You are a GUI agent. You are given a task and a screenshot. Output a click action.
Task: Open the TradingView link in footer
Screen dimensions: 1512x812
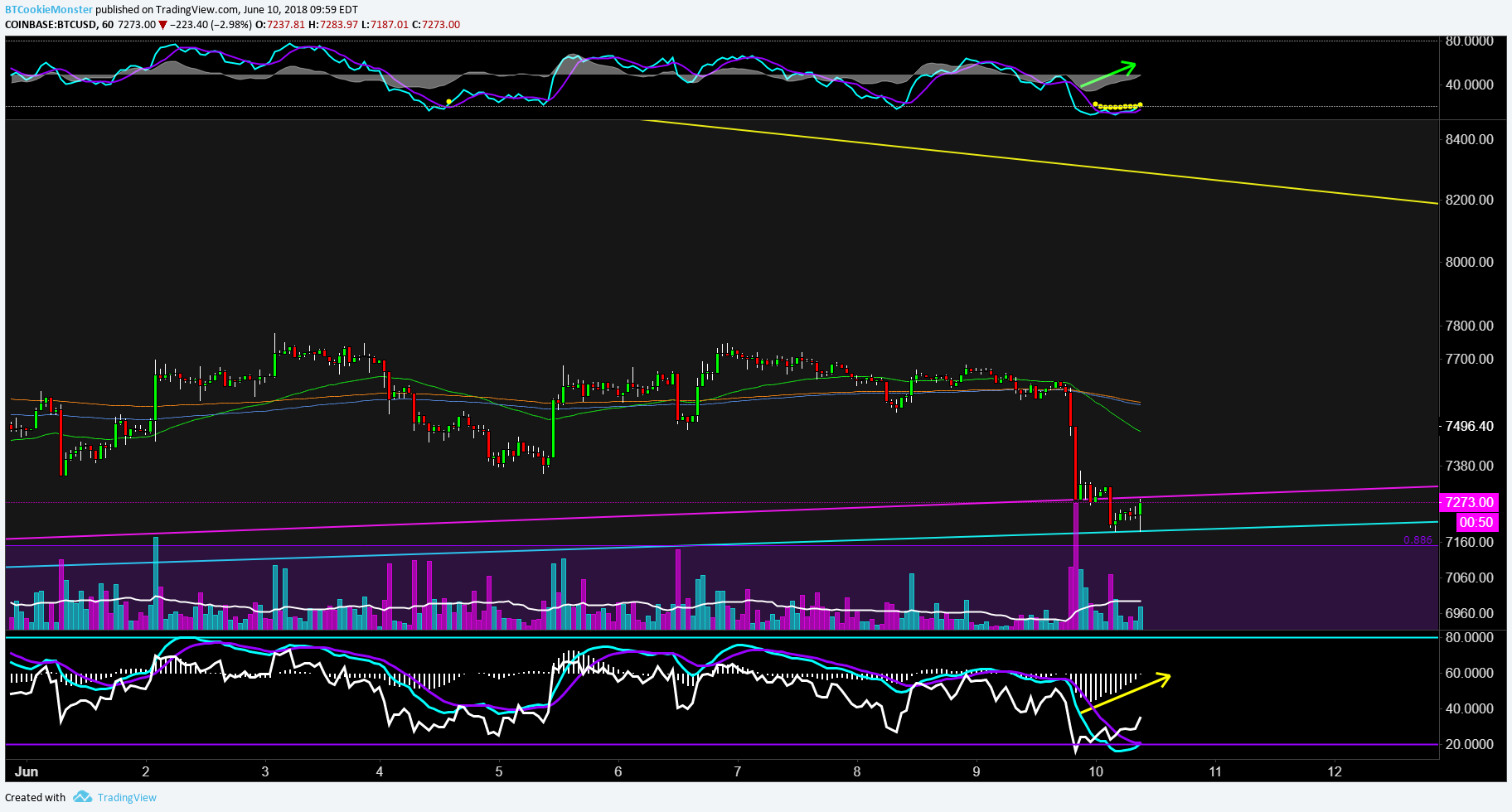point(127,797)
